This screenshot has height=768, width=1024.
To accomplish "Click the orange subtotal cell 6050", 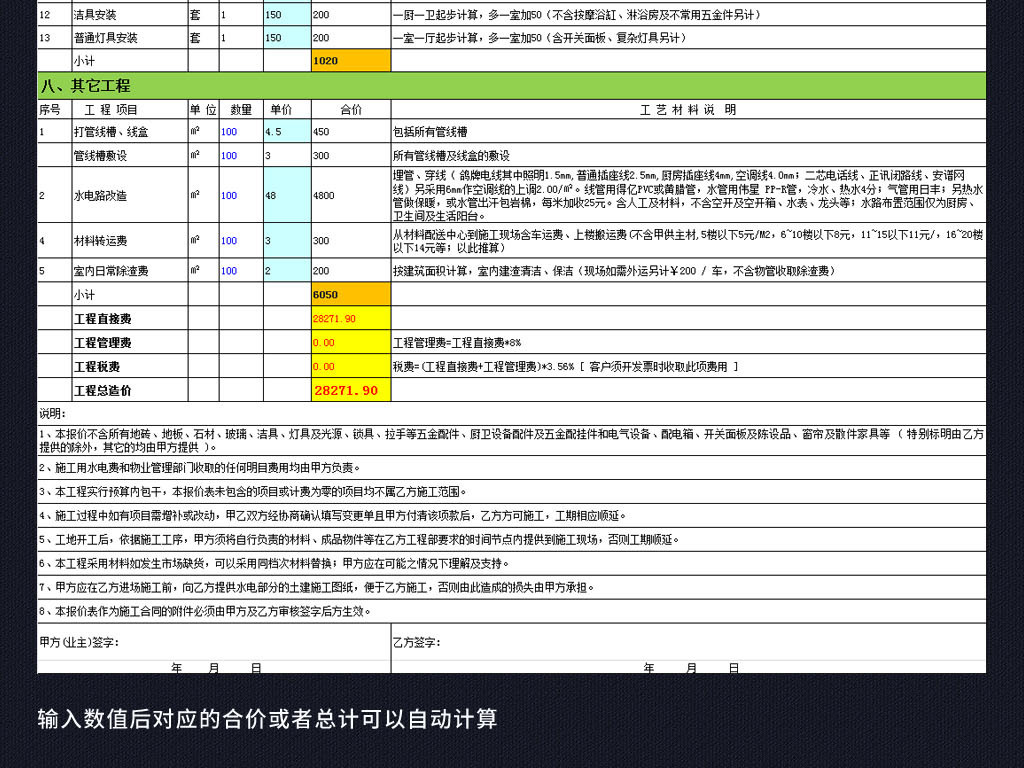I will click(x=351, y=295).
